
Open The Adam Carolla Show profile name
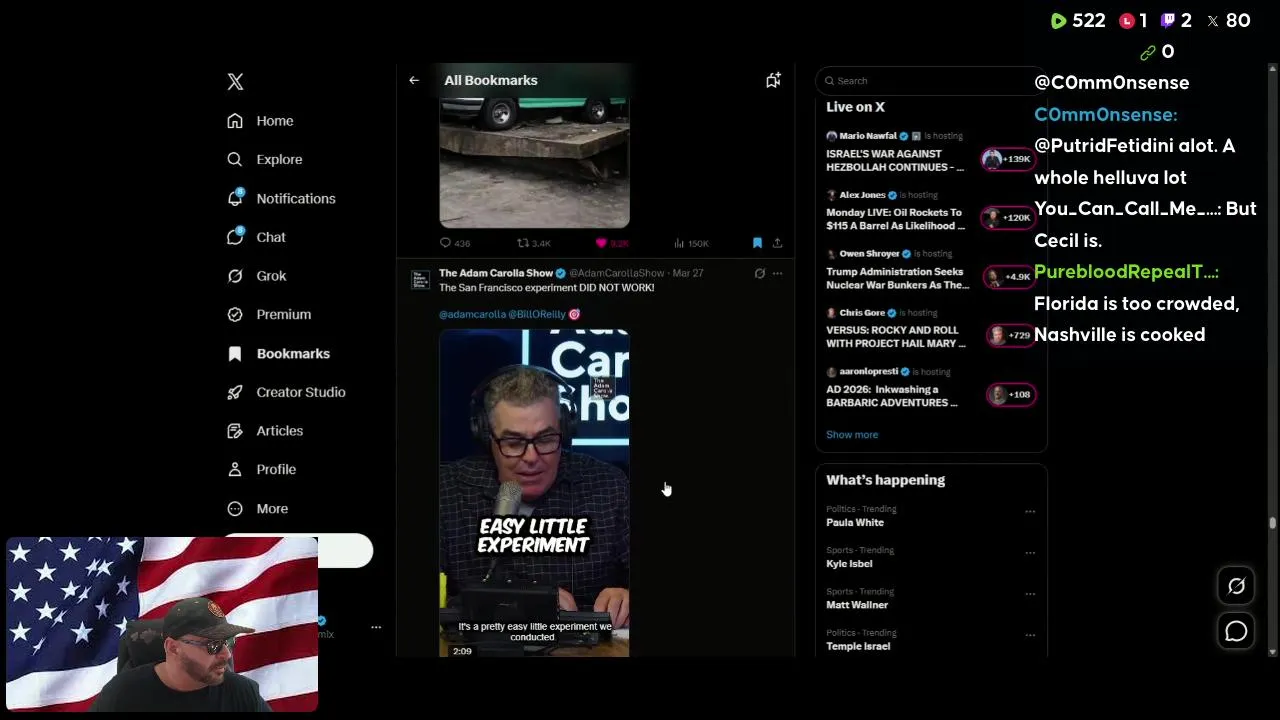(496, 273)
